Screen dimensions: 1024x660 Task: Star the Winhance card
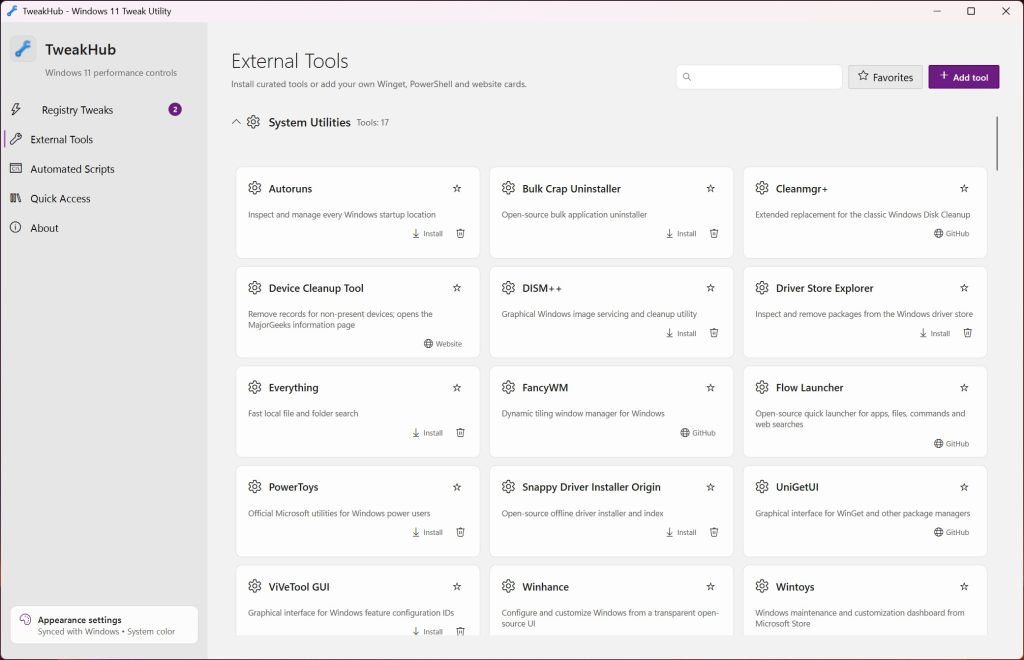tap(711, 587)
